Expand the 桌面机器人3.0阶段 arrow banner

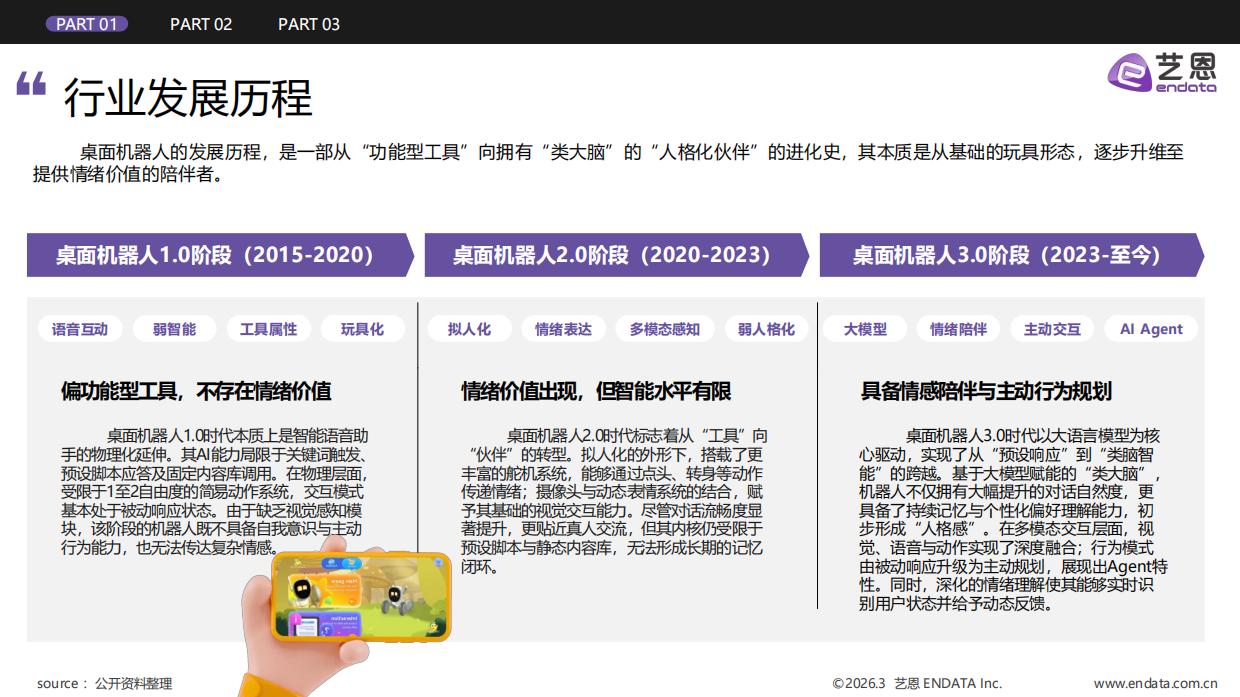(x=1003, y=256)
